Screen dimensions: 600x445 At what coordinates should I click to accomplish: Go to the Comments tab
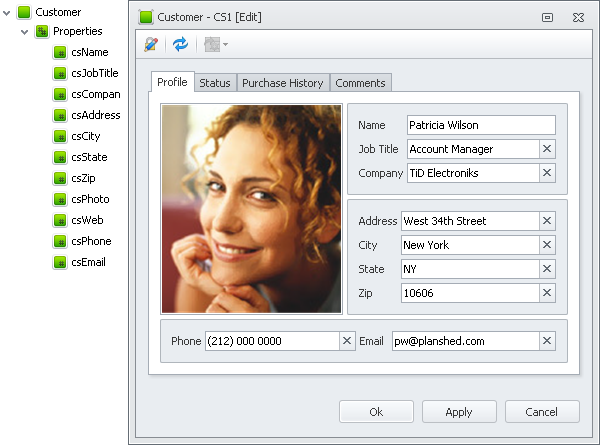(360, 83)
